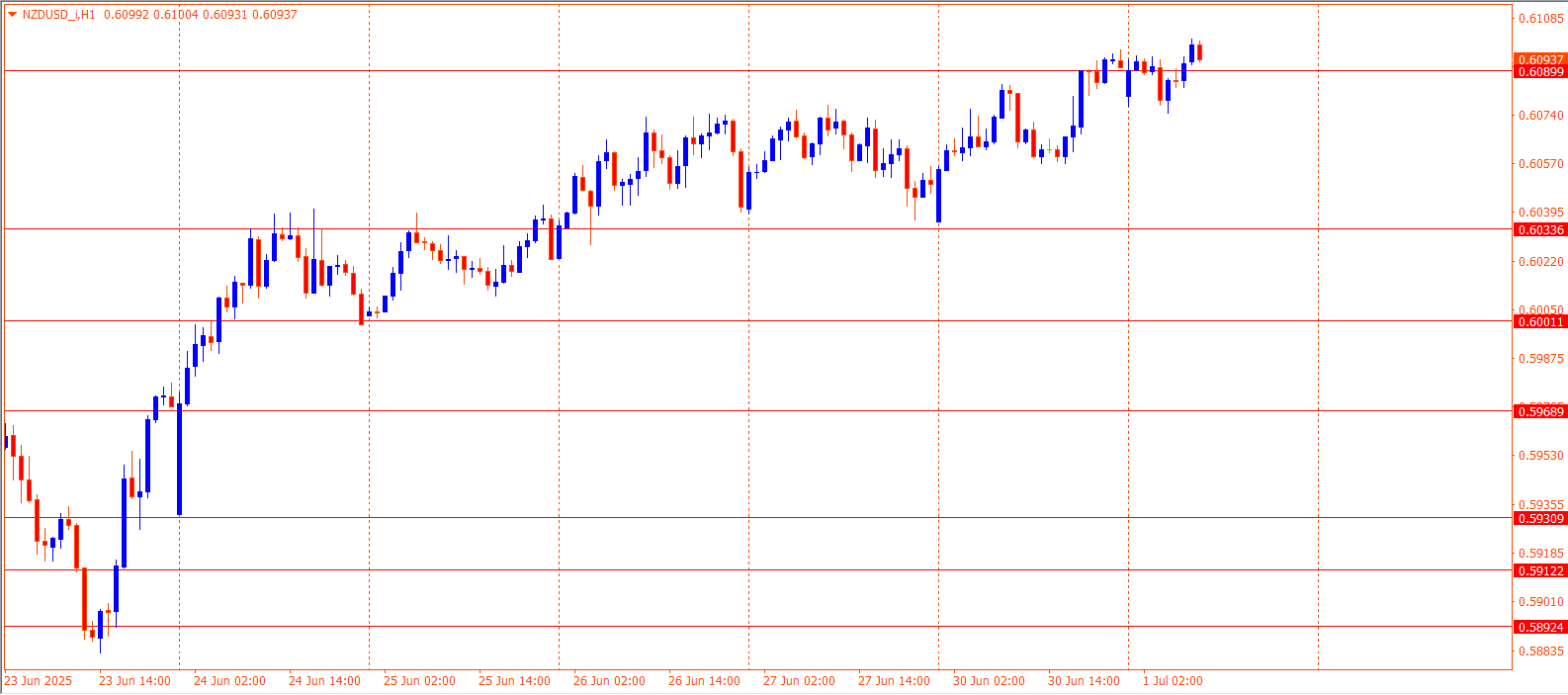Viewport: 1568px width, 695px height.
Task: Click the 24 Jun 02:00 time label
Action: 229,681
